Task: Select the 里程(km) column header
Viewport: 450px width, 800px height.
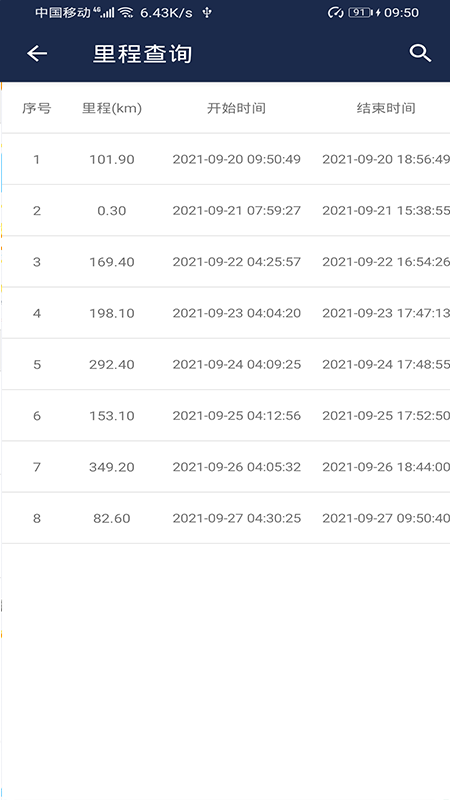Action: point(112,108)
